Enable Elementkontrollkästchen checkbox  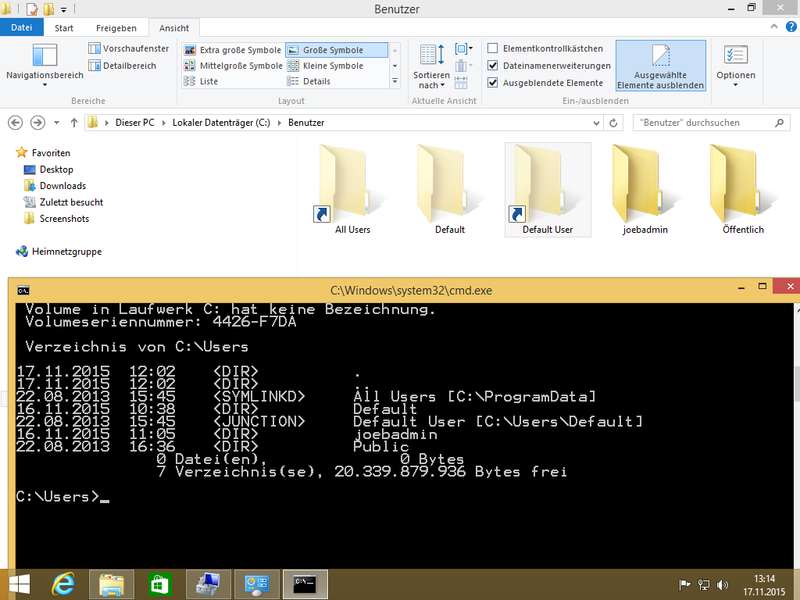493,49
